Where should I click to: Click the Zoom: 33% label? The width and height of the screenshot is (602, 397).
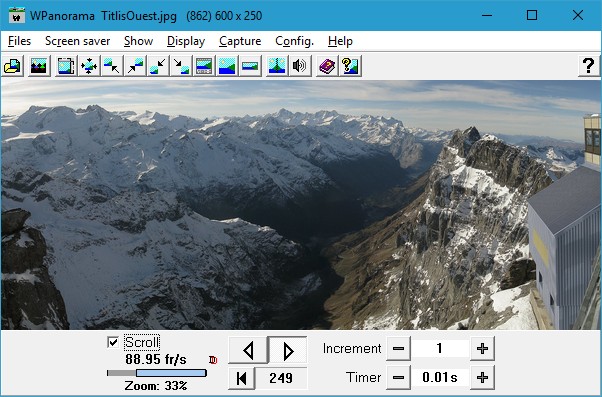coord(156,385)
